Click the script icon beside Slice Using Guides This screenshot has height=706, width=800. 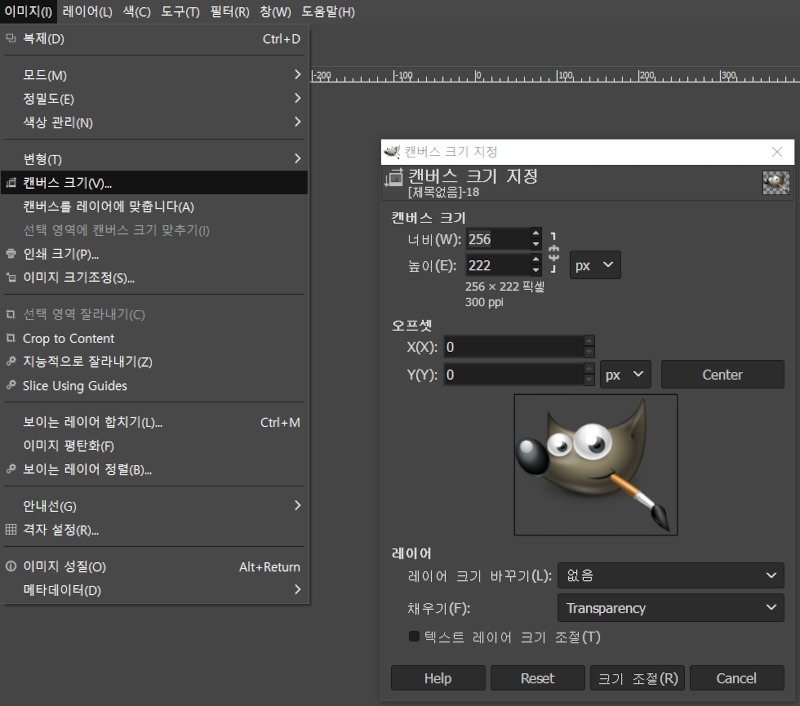point(11,385)
